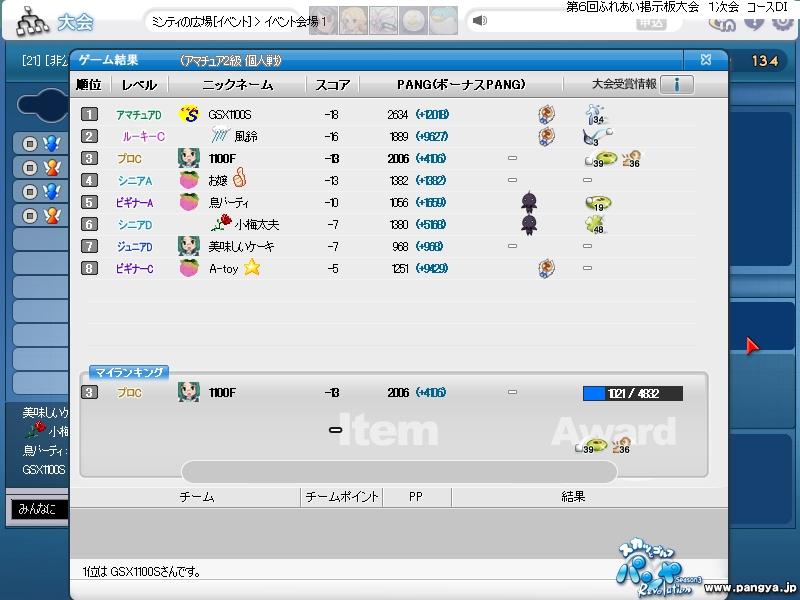Click GSX1100S's yellow S guild emblem
Image resolution: width=800 pixels, height=600 pixels.
point(188,115)
